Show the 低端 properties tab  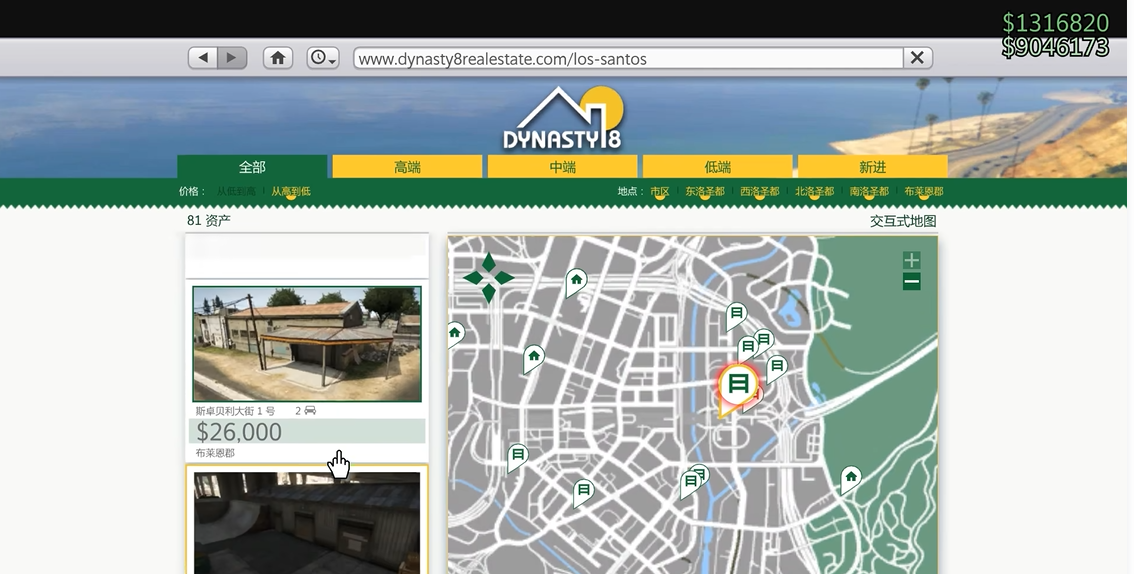(x=718, y=166)
